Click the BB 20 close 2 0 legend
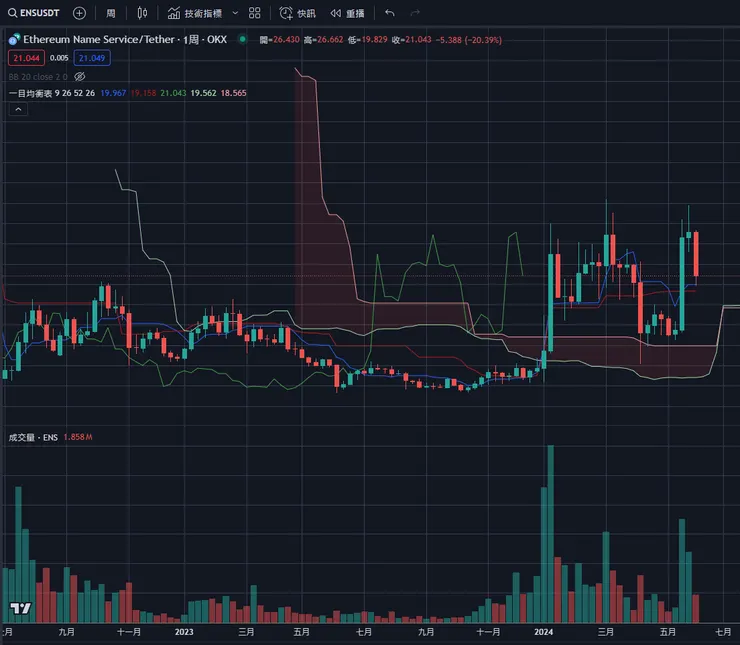This screenshot has width=740, height=645. (x=38, y=76)
